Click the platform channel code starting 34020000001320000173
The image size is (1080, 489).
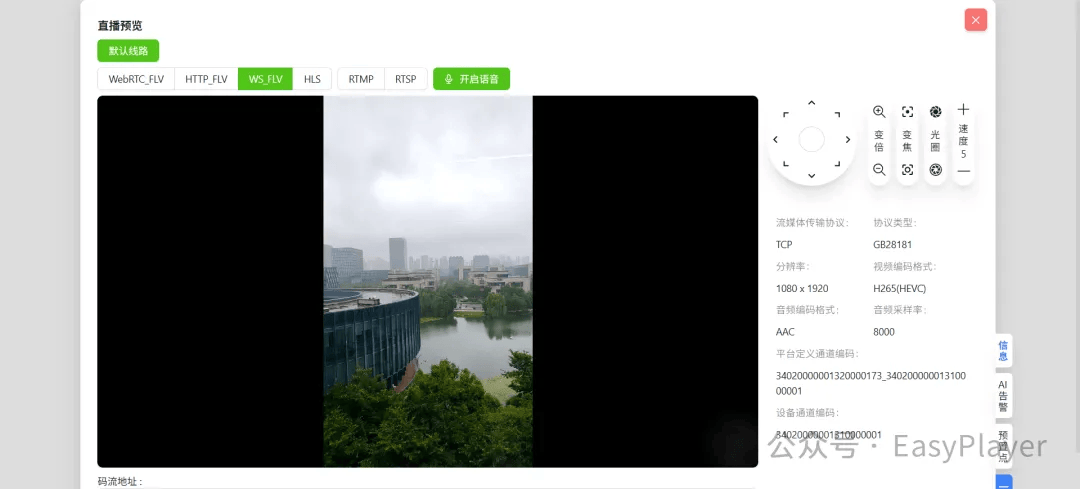pos(871,383)
